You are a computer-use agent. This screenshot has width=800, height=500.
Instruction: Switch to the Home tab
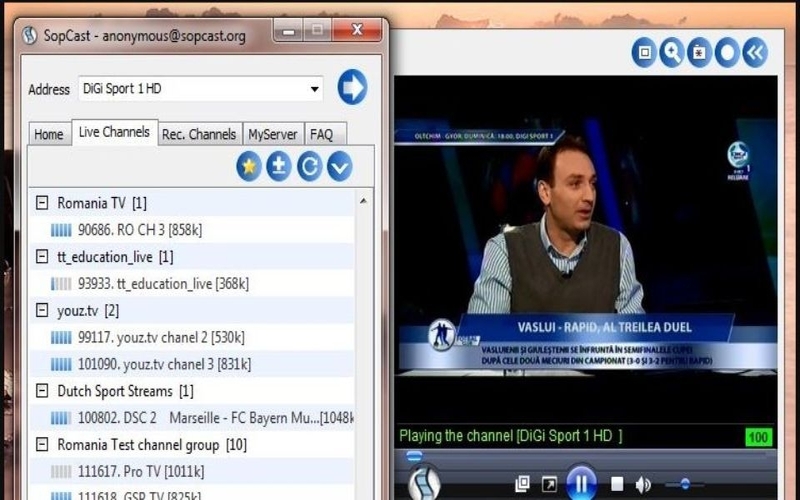pyautogui.click(x=49, y=134)
